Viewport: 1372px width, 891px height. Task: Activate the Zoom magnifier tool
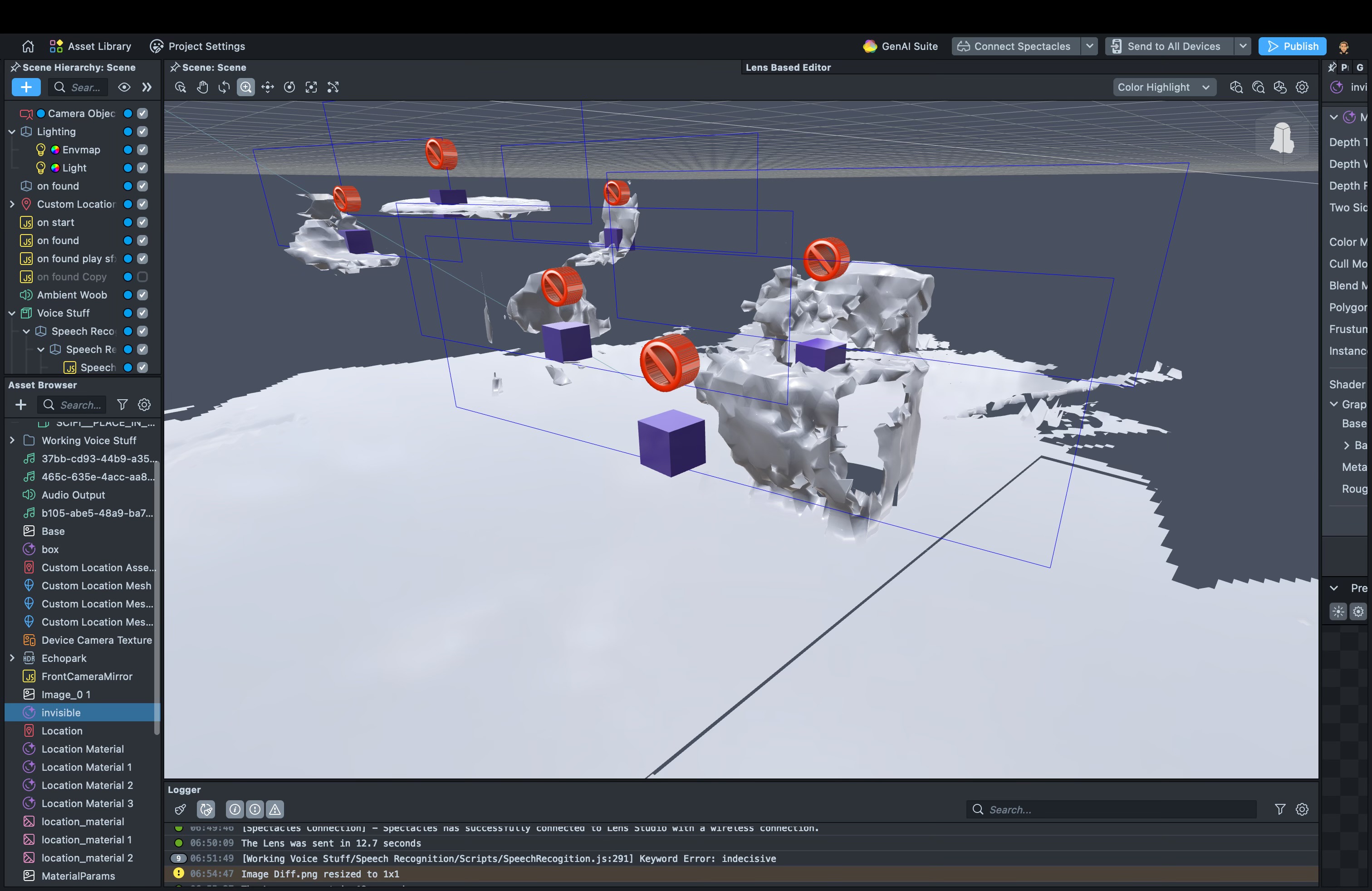pyautogui.click(x=245, y=87)
